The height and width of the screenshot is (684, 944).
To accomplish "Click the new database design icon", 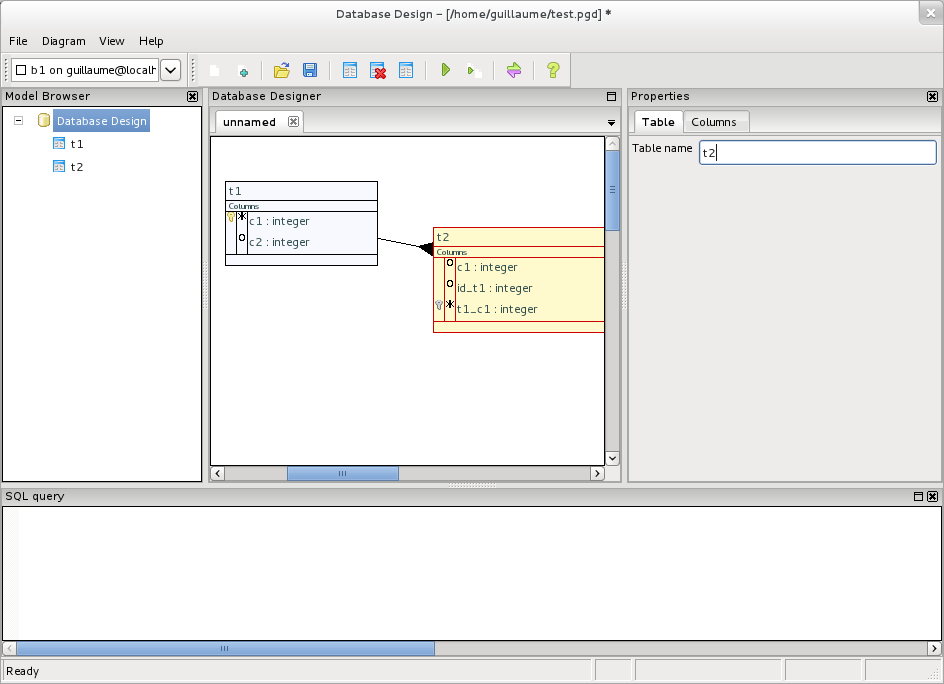I will pyautogui.click(x=214, y=70).
